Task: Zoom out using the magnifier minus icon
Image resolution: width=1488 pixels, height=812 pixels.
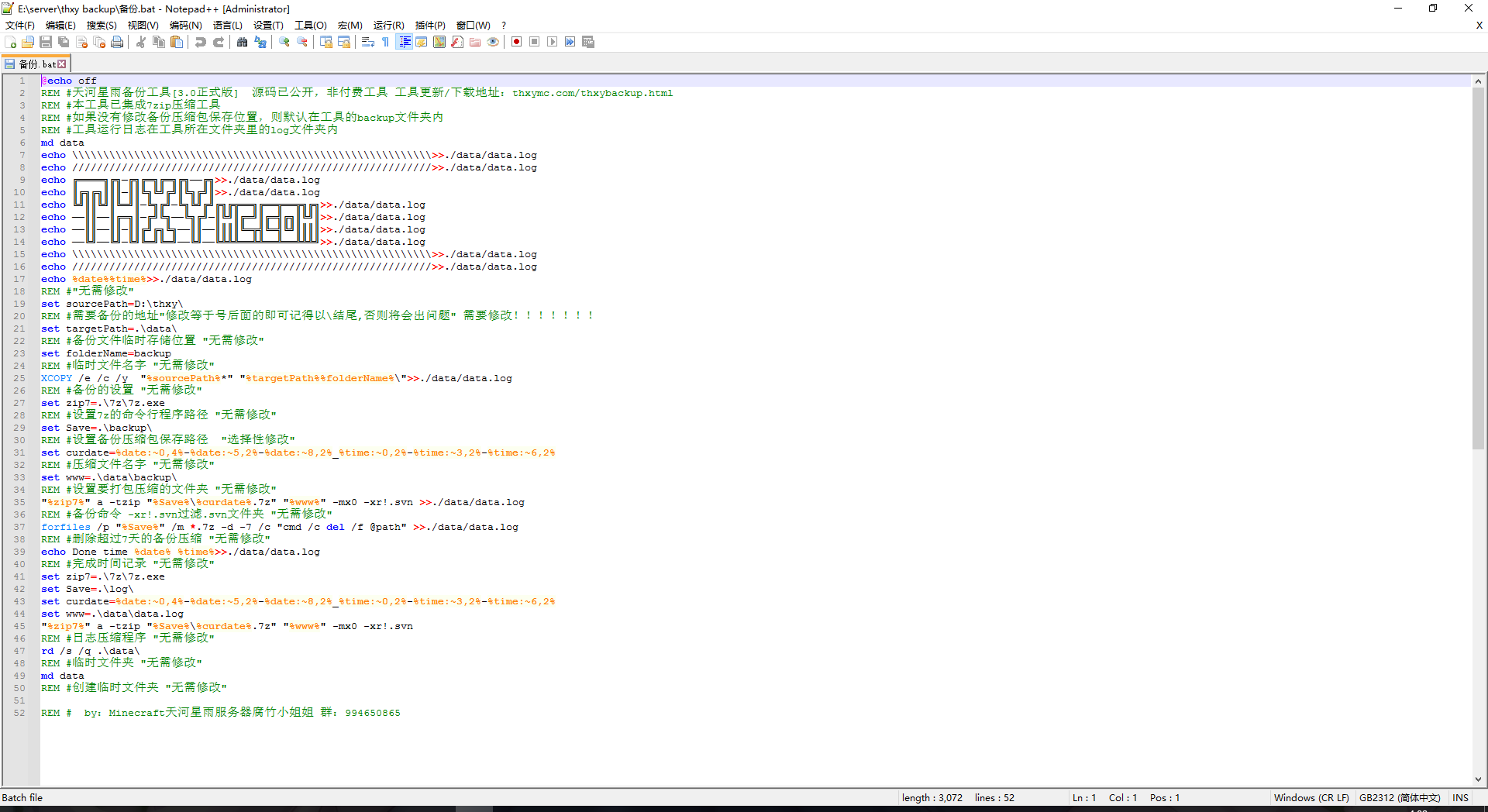Action: 302,42
